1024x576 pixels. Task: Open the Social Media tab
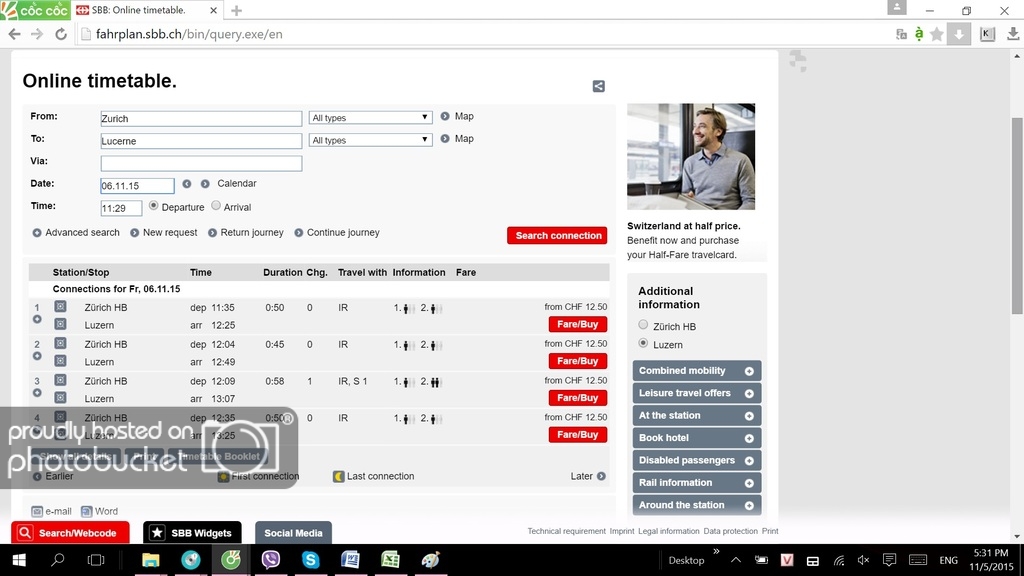click(x=293, y=533)
